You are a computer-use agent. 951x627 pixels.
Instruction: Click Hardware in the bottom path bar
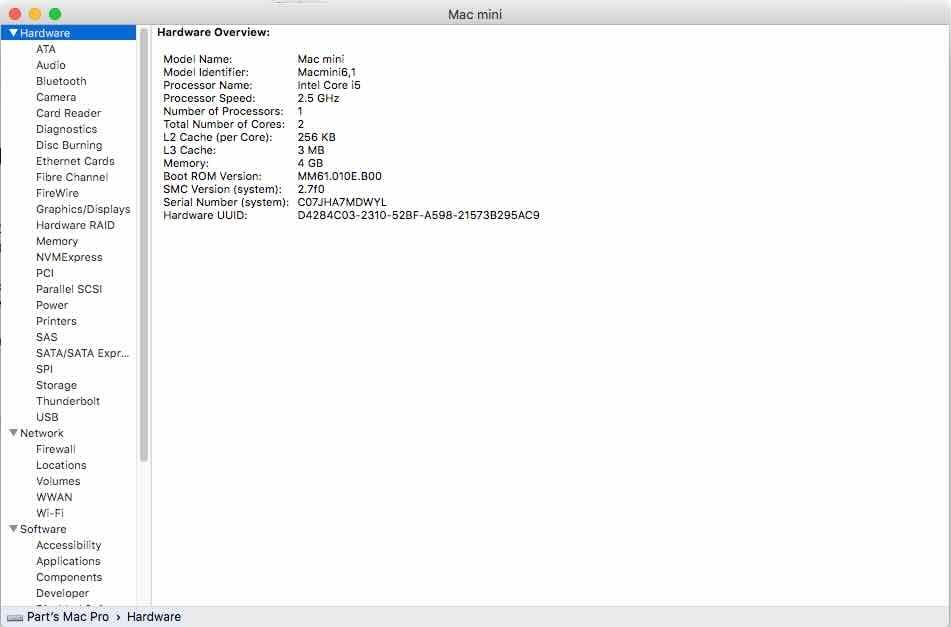pyautogui.click(x=154, y=617)
